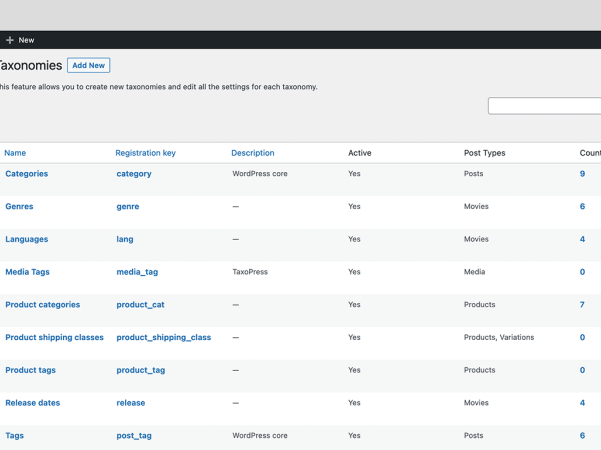Image resolution: width=601 pixels, height=450 pixels.
Task: Open the Languages taxonomy
Action: coord(26,240)
